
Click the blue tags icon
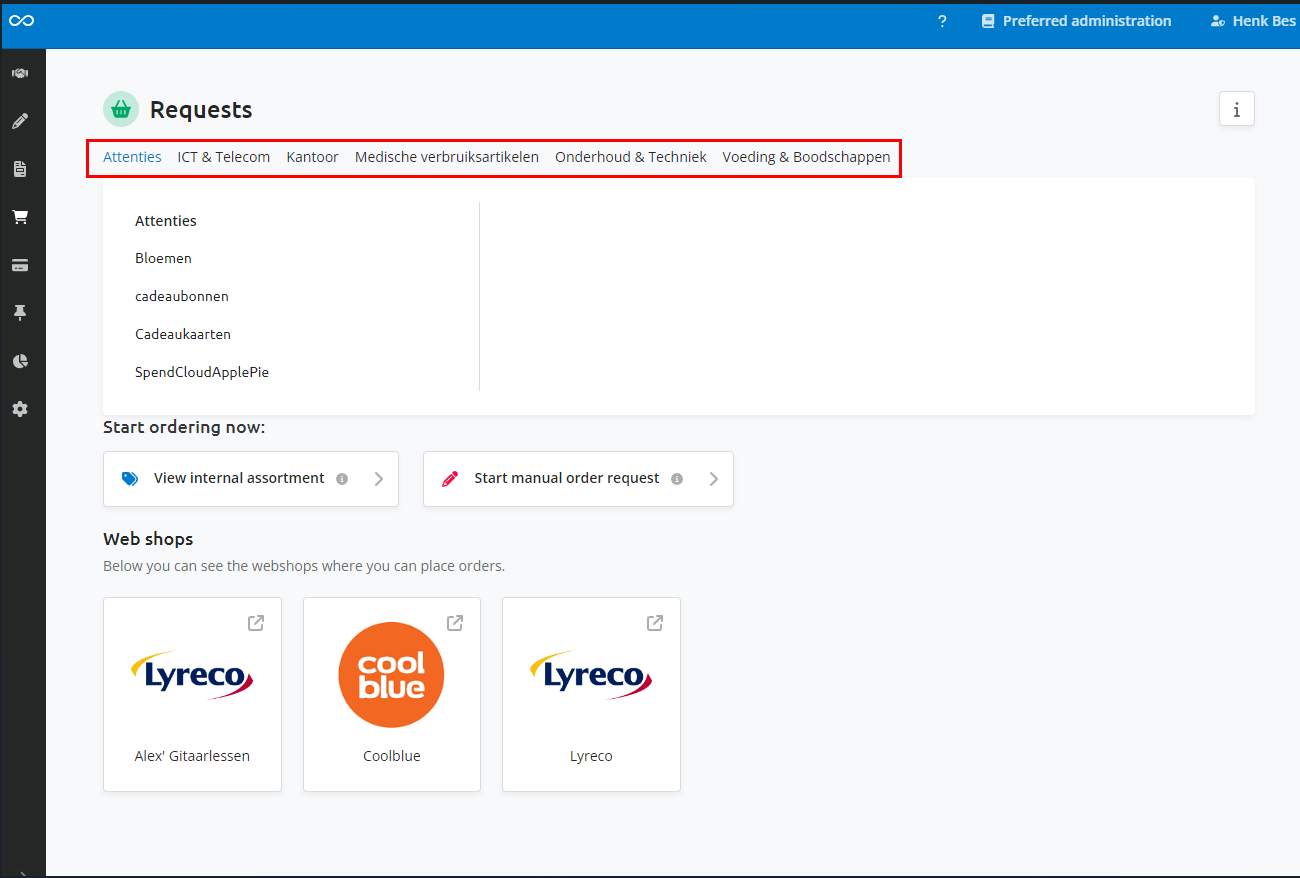130,479
